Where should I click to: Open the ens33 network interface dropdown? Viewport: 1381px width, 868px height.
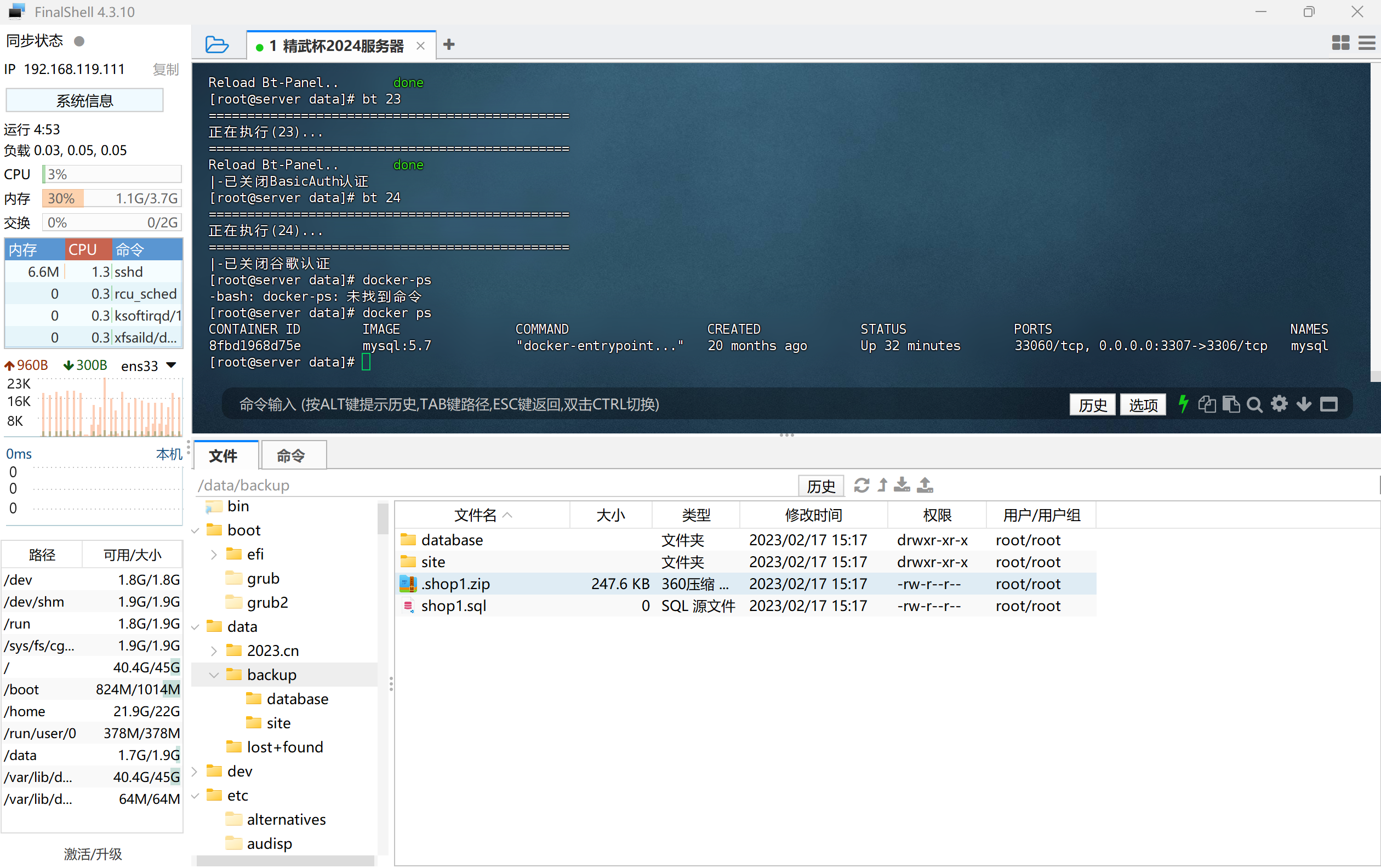[172, 365]
